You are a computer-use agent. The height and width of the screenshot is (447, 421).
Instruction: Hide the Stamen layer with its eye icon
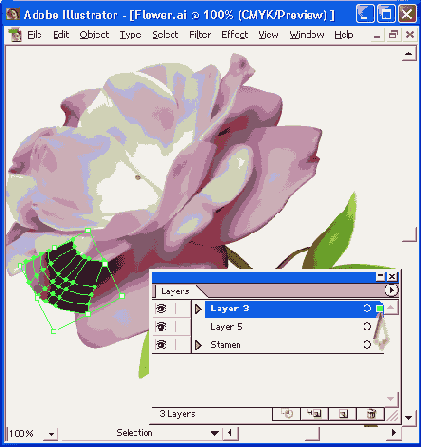161,345
